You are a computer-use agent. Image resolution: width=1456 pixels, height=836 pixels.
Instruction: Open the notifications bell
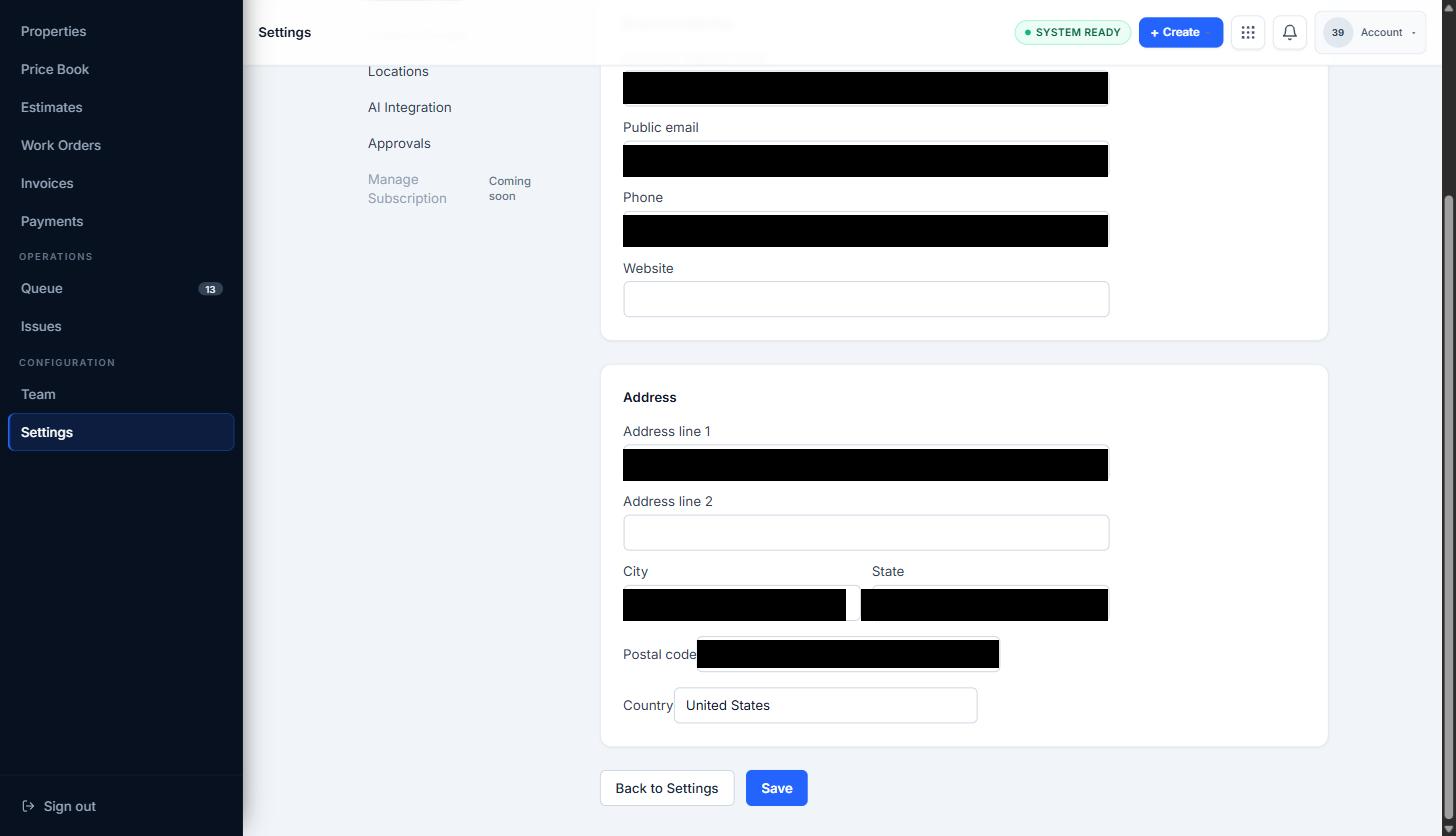click(x=1290, y=32)
